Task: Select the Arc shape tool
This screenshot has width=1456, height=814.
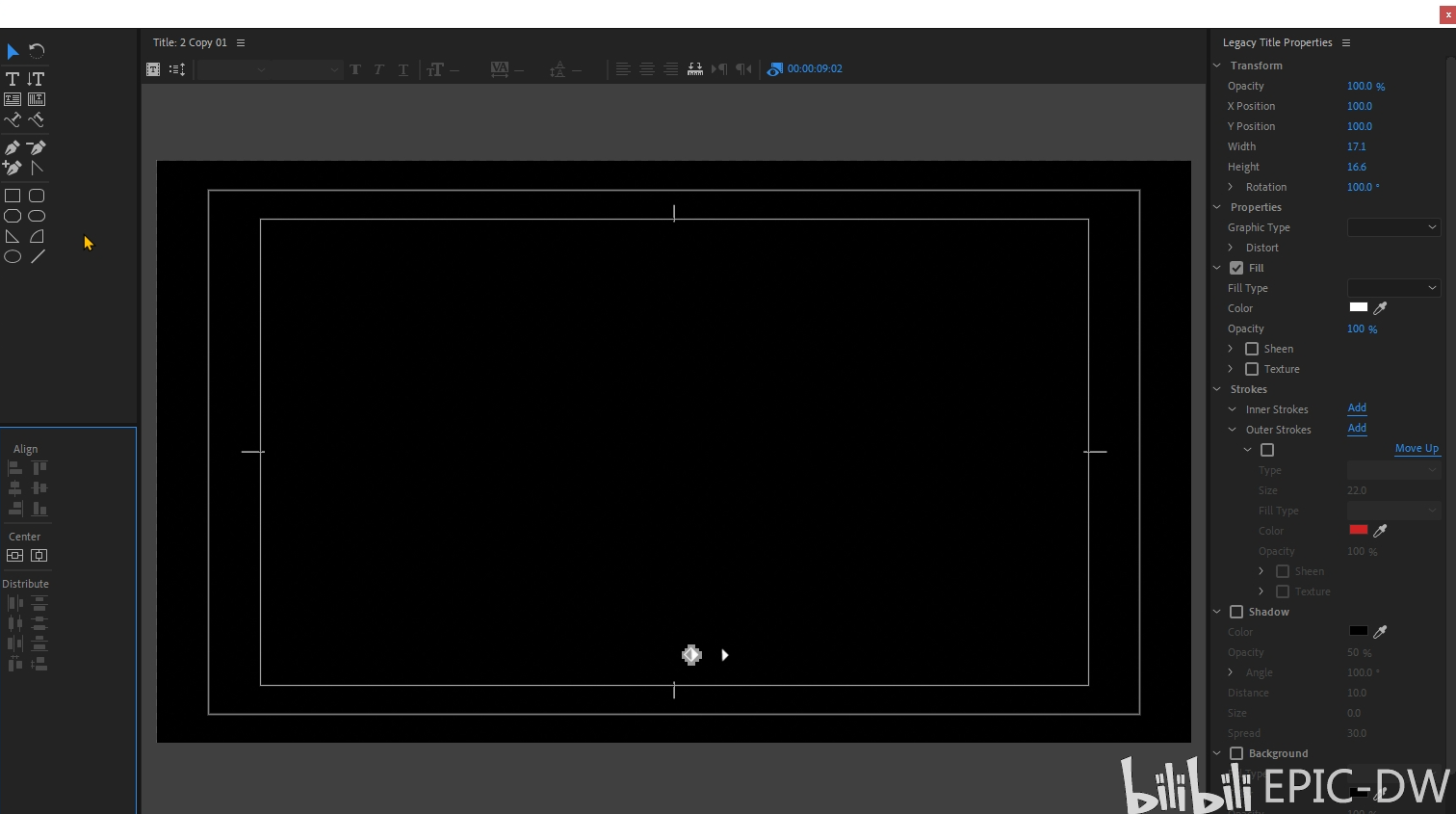Action: (x=37, y=236)
